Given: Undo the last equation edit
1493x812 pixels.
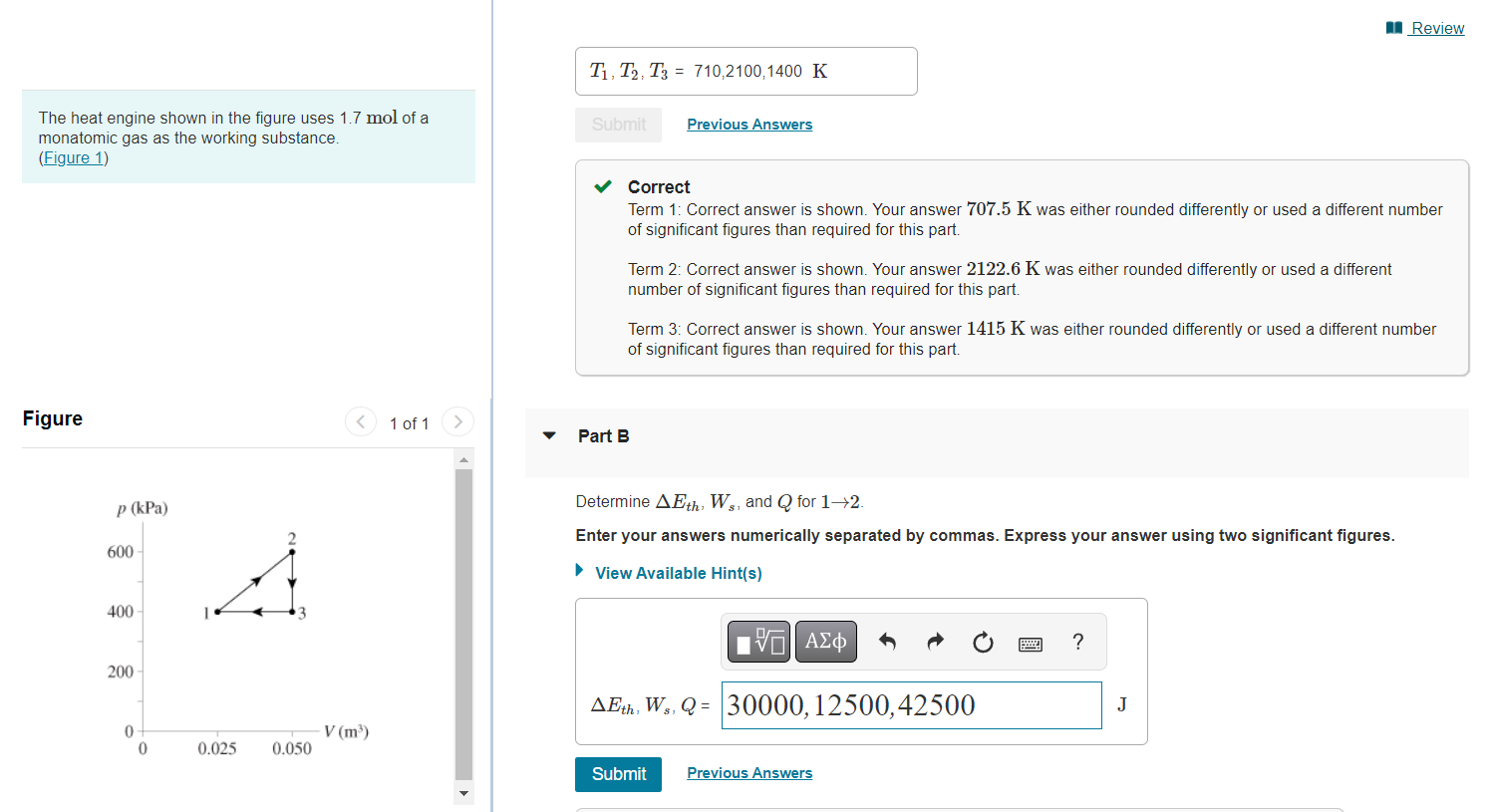Looking at the screenshot, I should (886, 641).
